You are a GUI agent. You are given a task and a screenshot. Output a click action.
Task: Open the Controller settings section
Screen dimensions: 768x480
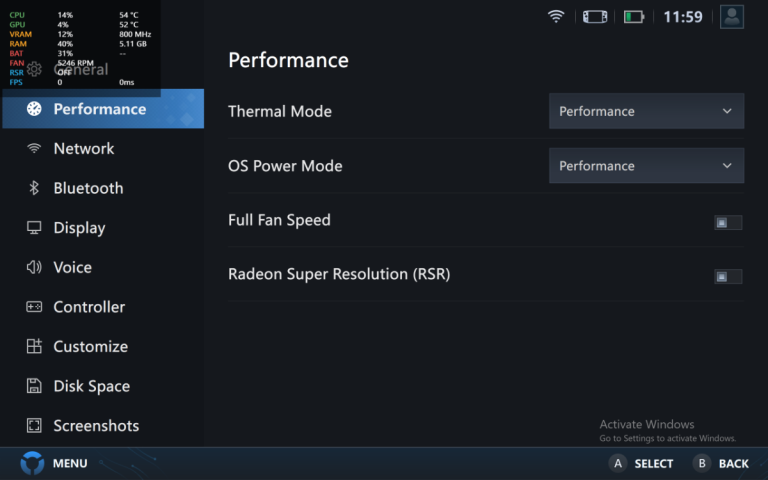tap(89, 307)
